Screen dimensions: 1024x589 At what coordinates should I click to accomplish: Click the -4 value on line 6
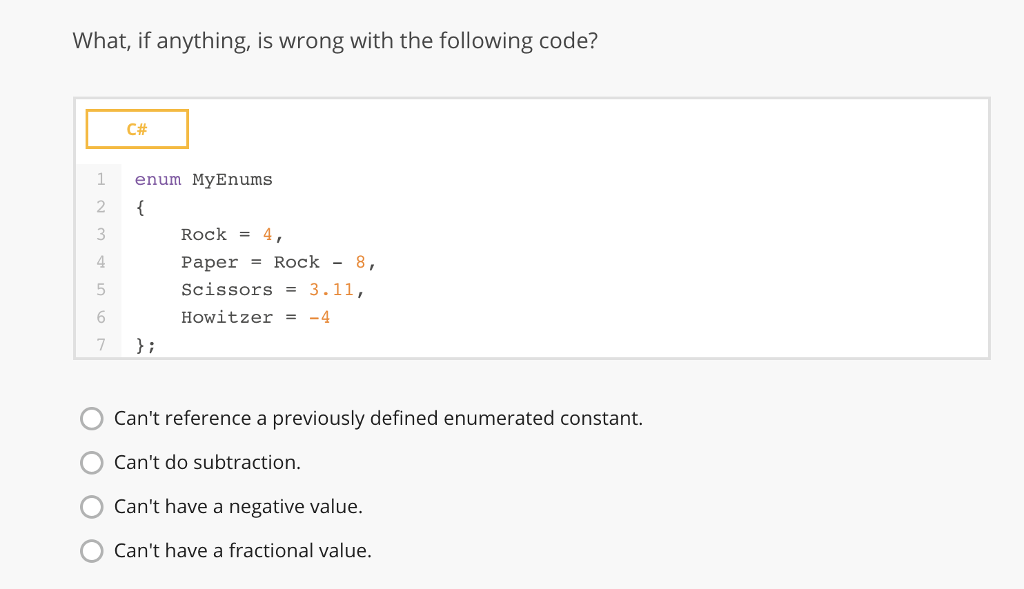pyautogui.click(x=320, y=317)
